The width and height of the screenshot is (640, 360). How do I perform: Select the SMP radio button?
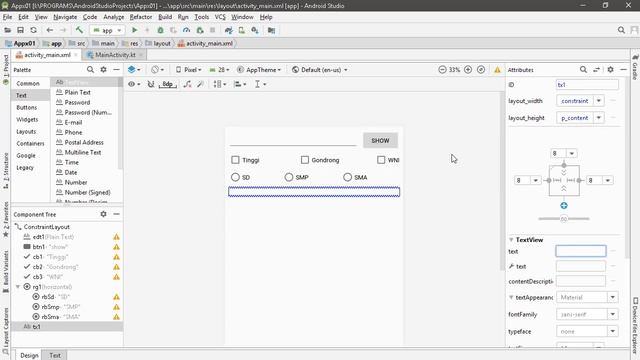pyautogui.click(x=289, y=177)
